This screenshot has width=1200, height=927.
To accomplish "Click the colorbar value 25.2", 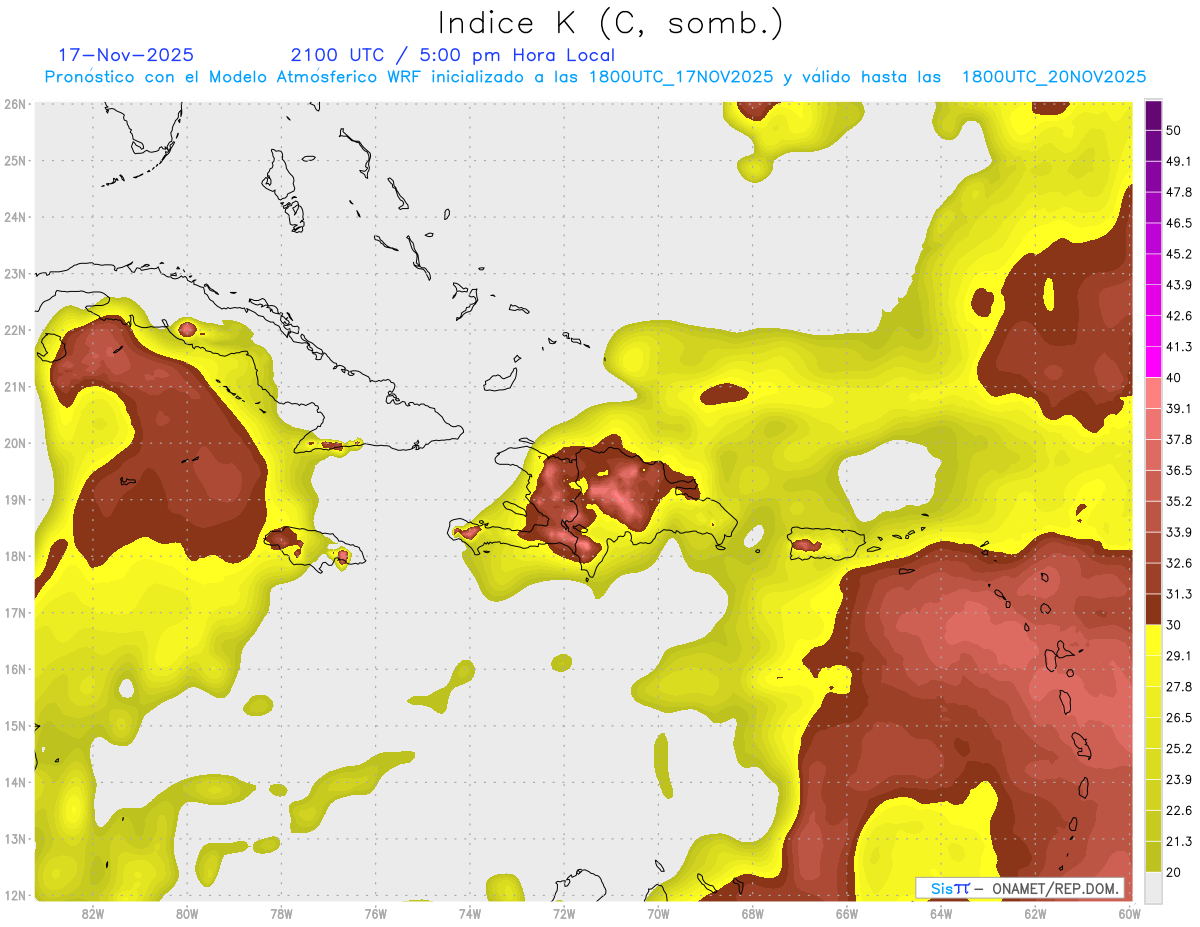I will pyautogui.click(x=1179, y=749).
